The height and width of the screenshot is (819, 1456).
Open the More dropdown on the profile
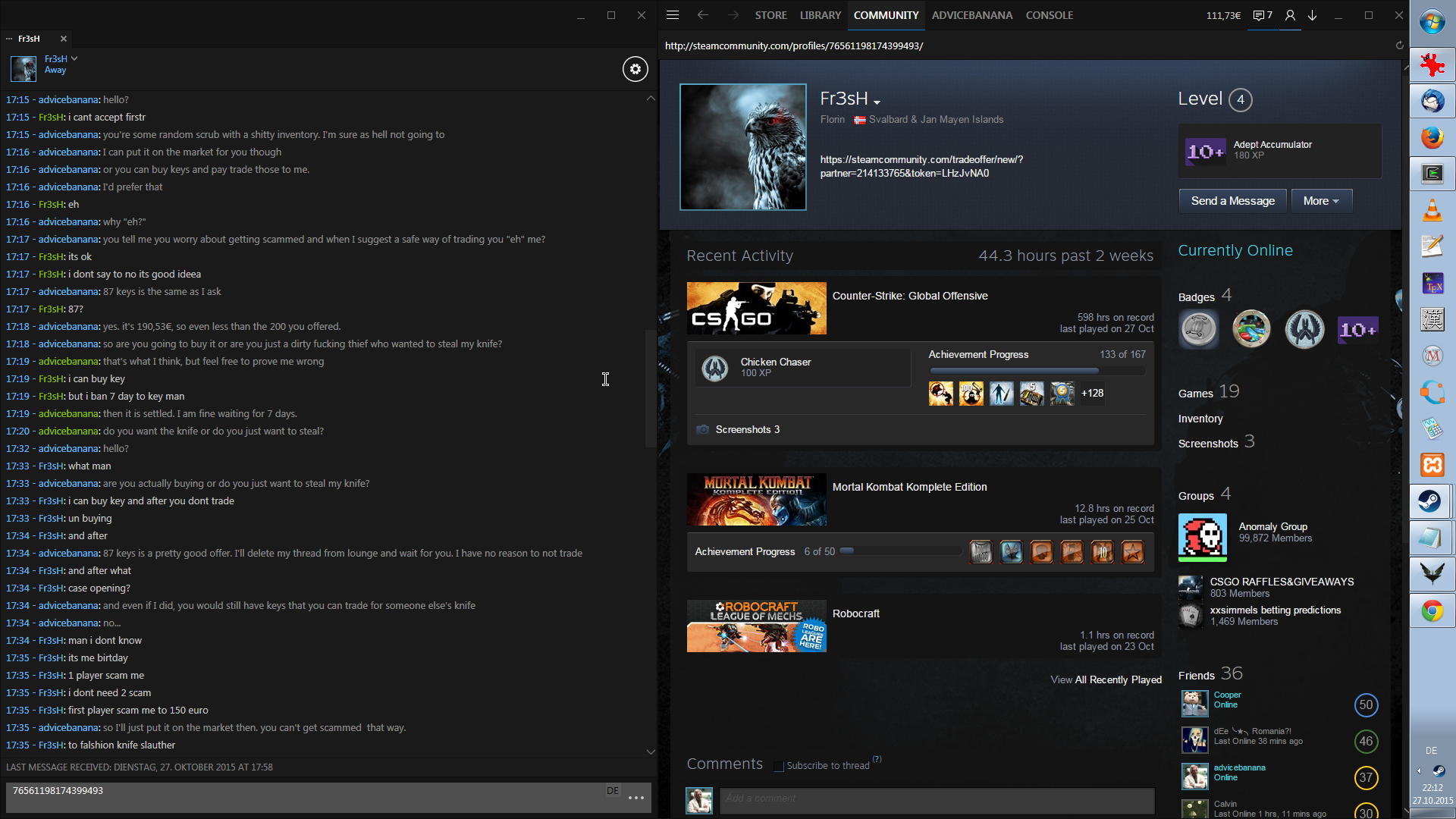tap(1321, 201)
